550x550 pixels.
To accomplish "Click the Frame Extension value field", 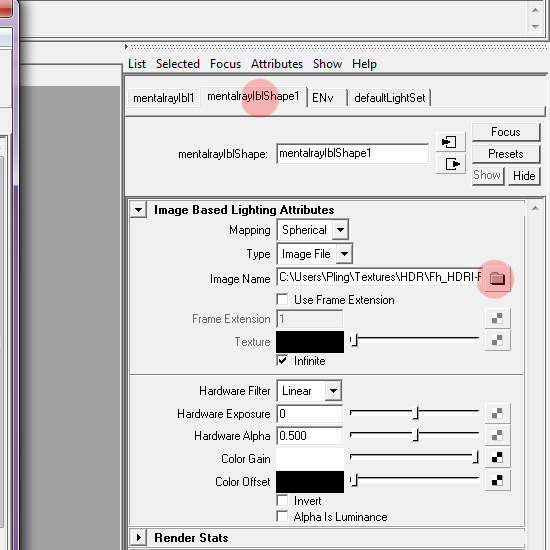I will click(x=309, y=319).
